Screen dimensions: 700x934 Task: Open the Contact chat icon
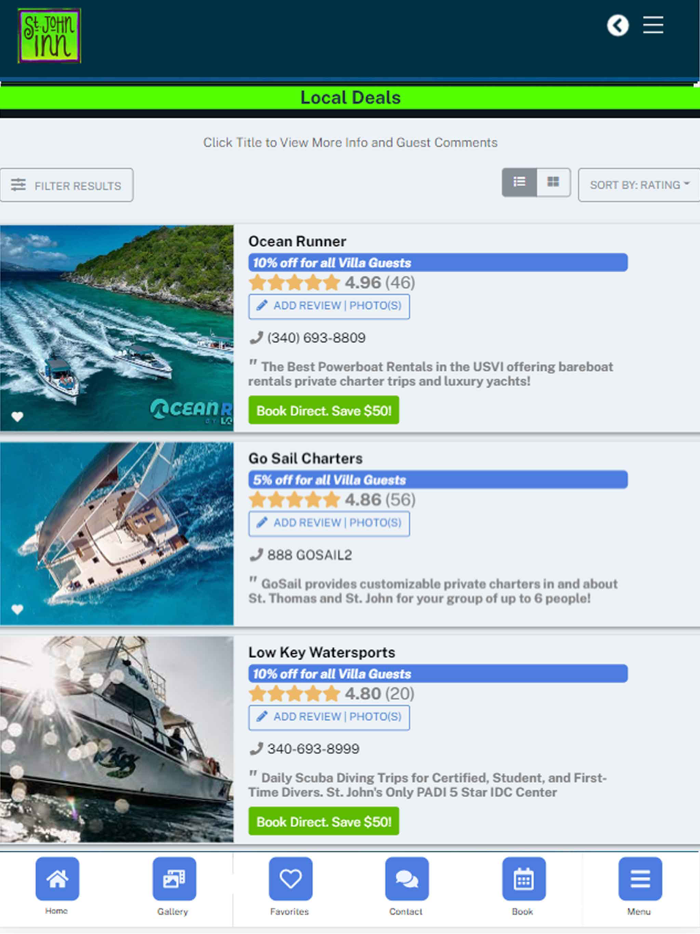[x=407, y=879]
